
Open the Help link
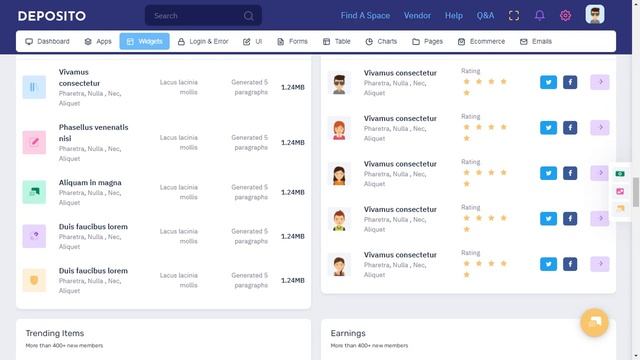[x=453, y=16]
